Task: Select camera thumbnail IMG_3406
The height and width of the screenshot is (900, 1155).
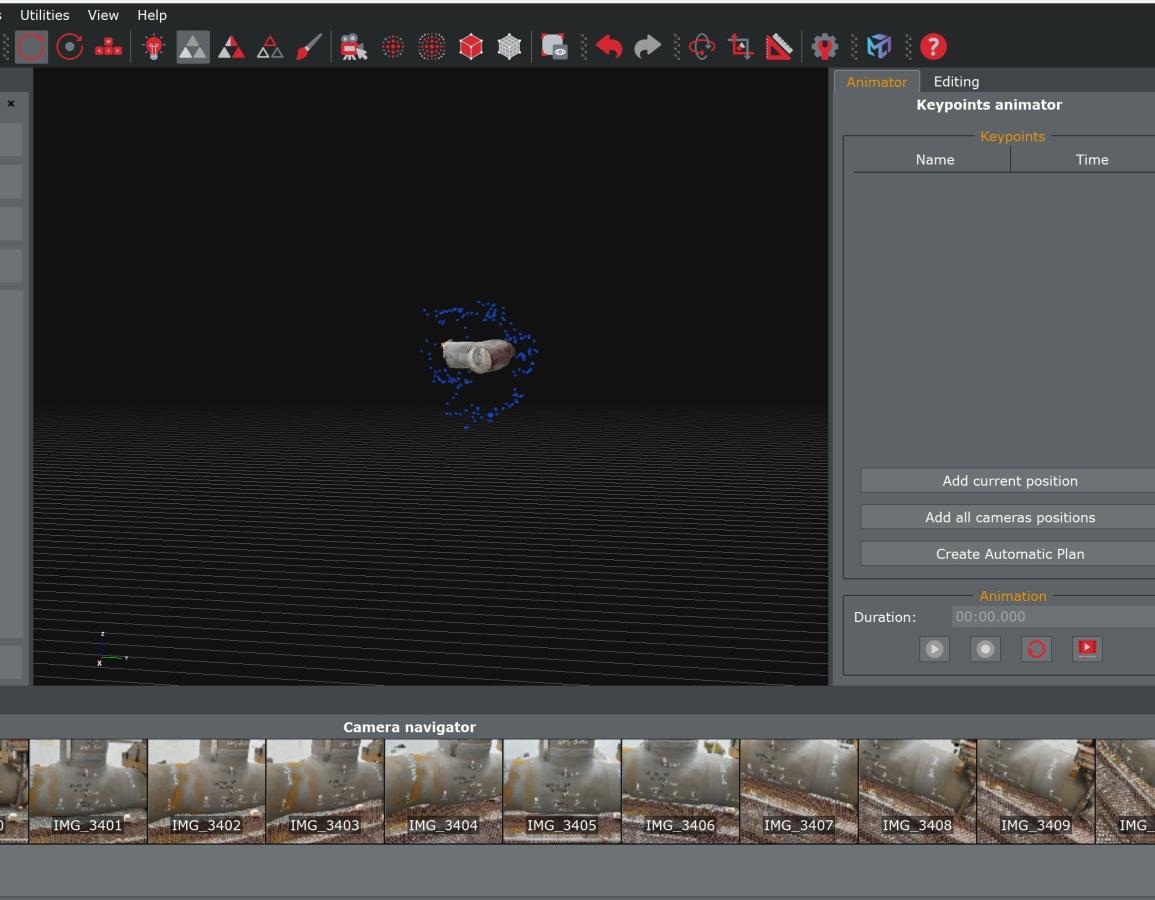Action: (x=681, y=792)
